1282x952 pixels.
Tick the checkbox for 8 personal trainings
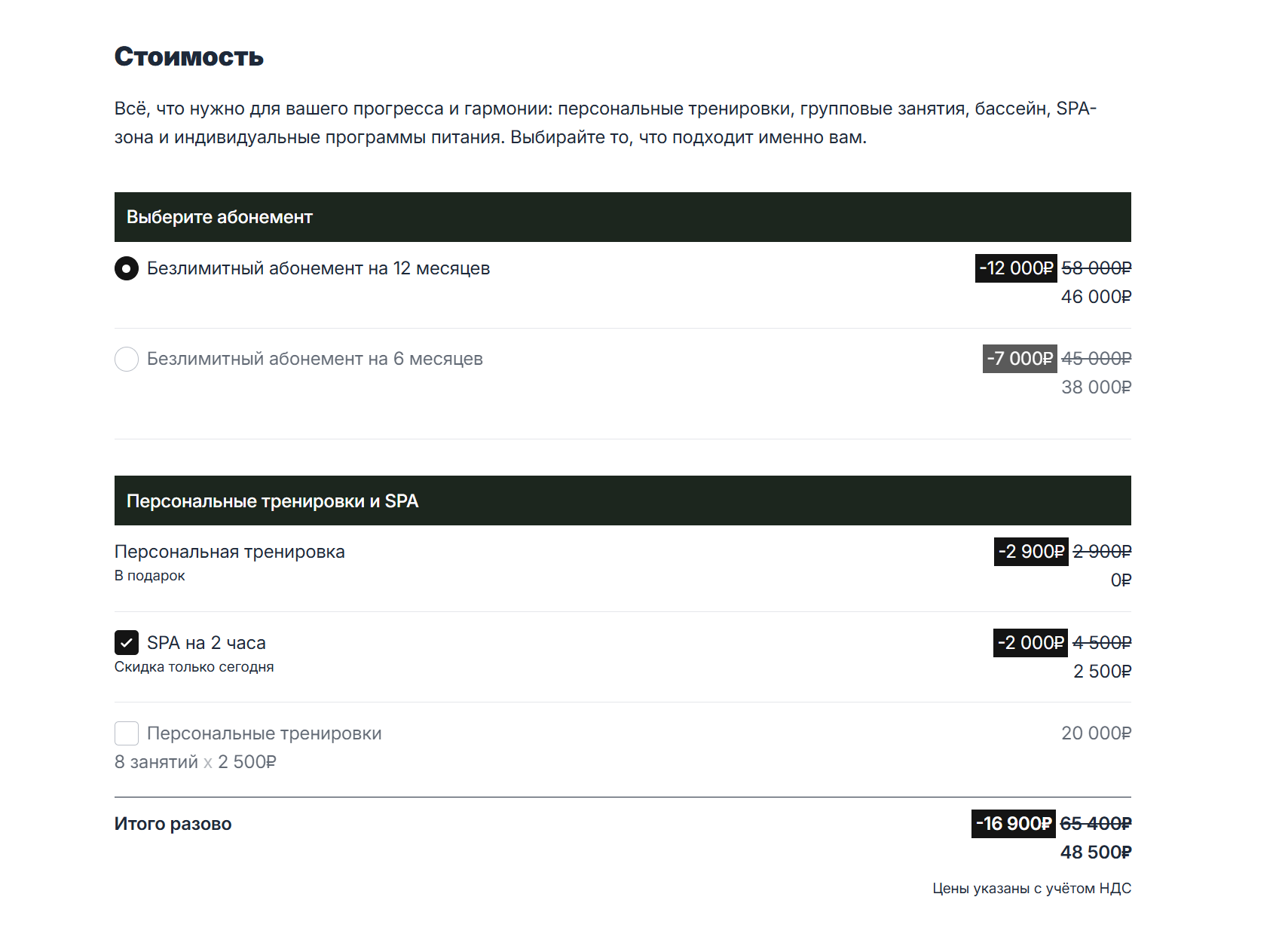coord(127,733)
